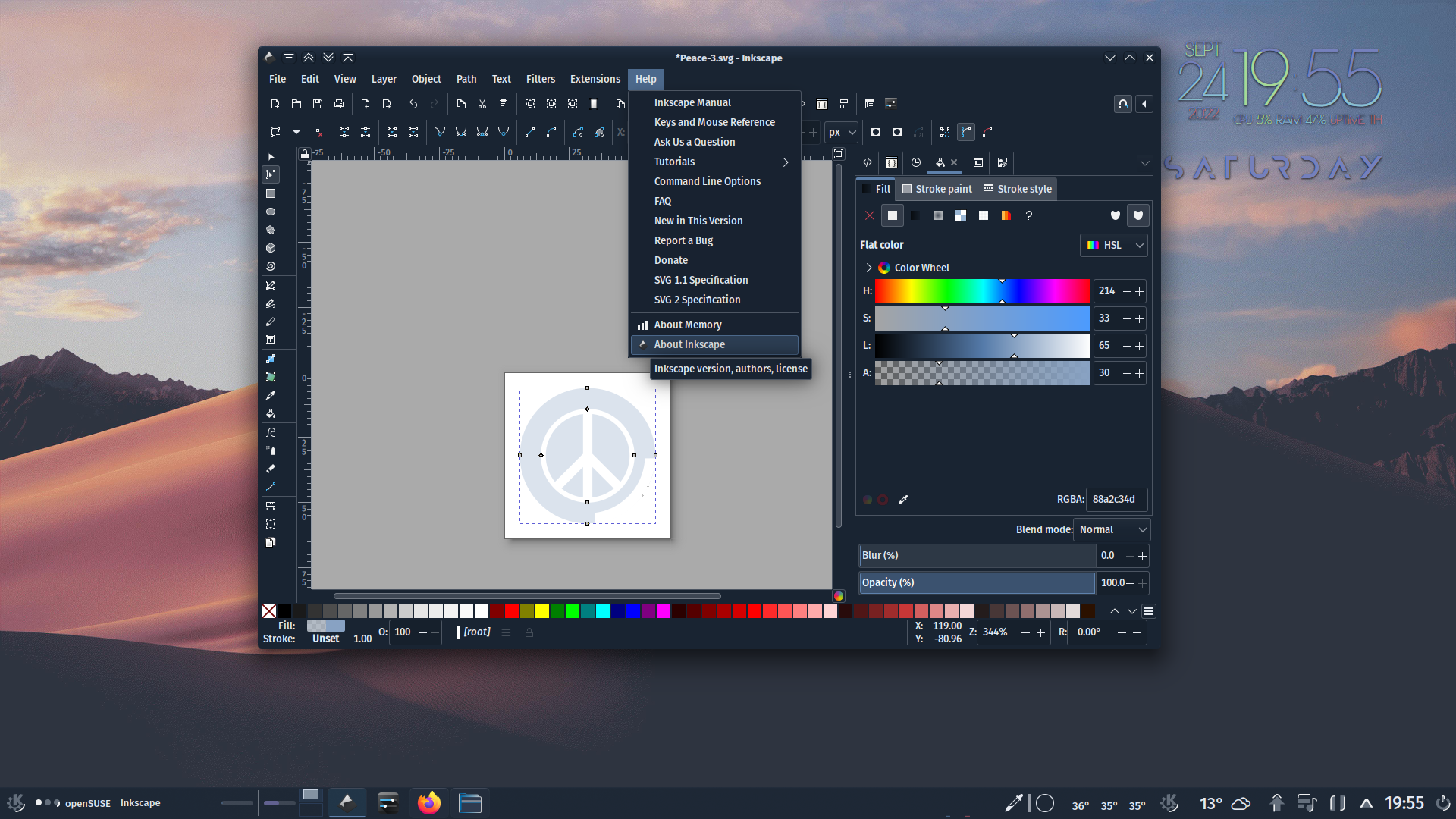Open the color palette menu button
This screenshot has height=819, width=1456.
point(1149,611)
